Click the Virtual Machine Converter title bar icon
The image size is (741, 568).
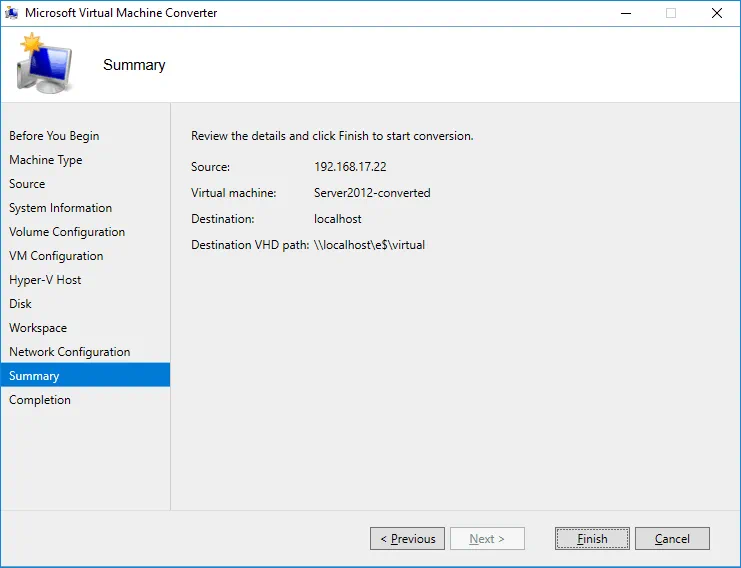13,13
